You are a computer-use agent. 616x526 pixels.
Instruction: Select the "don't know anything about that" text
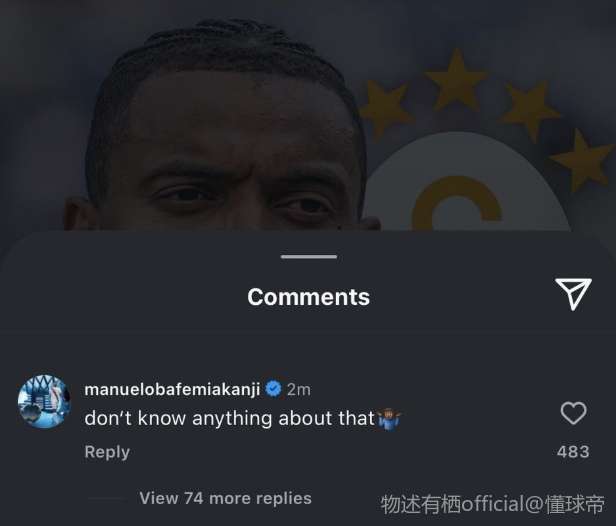(x=230, y=418)
